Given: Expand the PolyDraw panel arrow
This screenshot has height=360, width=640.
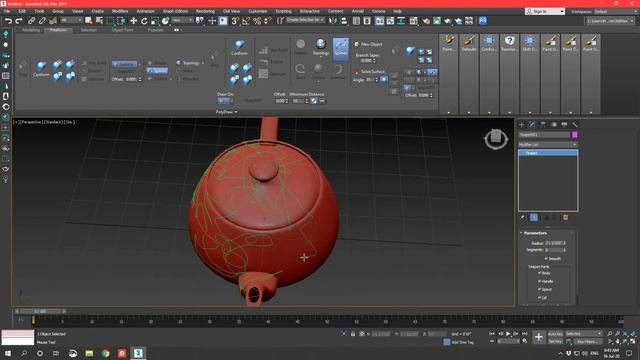Looking at the screenshot, I should [236, 112].
